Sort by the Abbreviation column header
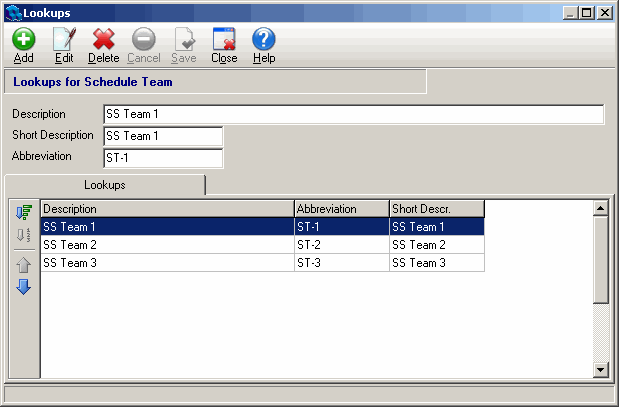The image size is (619, 407). (342, 208)
